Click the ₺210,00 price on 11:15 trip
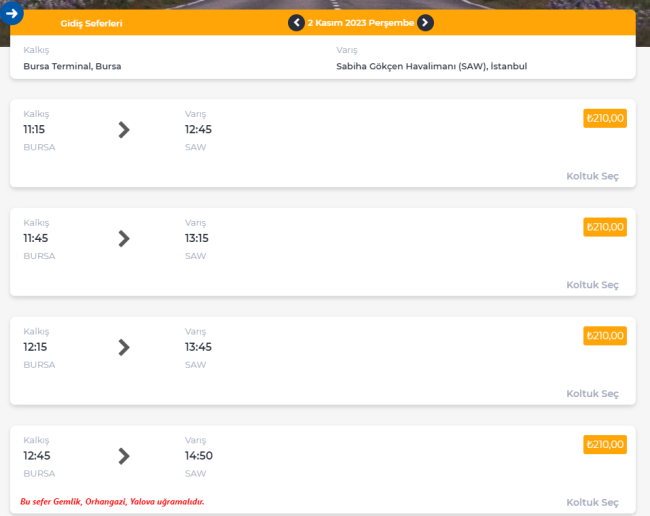This screenshot has width=650, height=516. 605,118
